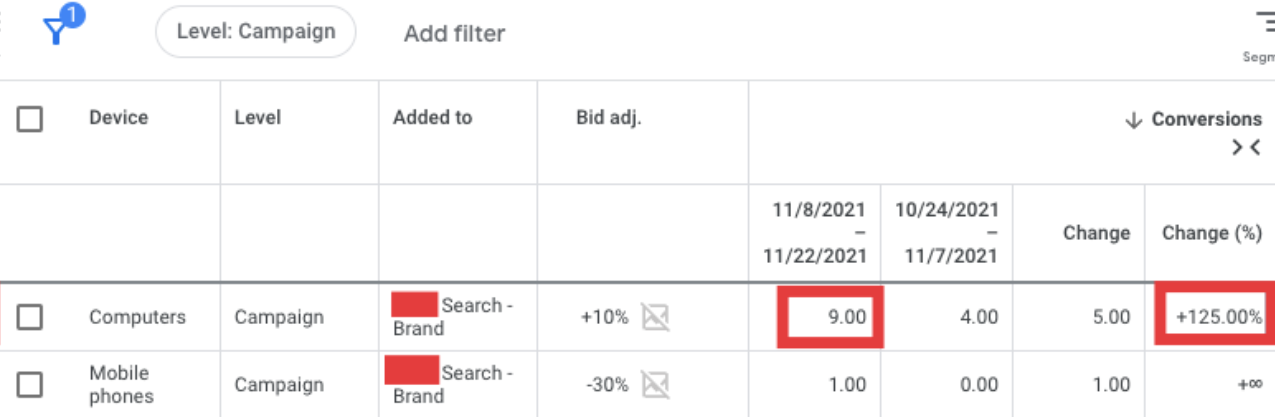Toggle the select-all header checkbox
The width and height of the screenshot is (1275, 417).
pos(30,120)
